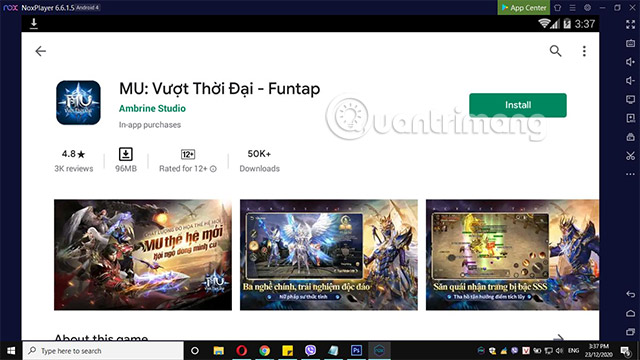
Task: Open the taskbar clock and date
Action: click(599, 351)
